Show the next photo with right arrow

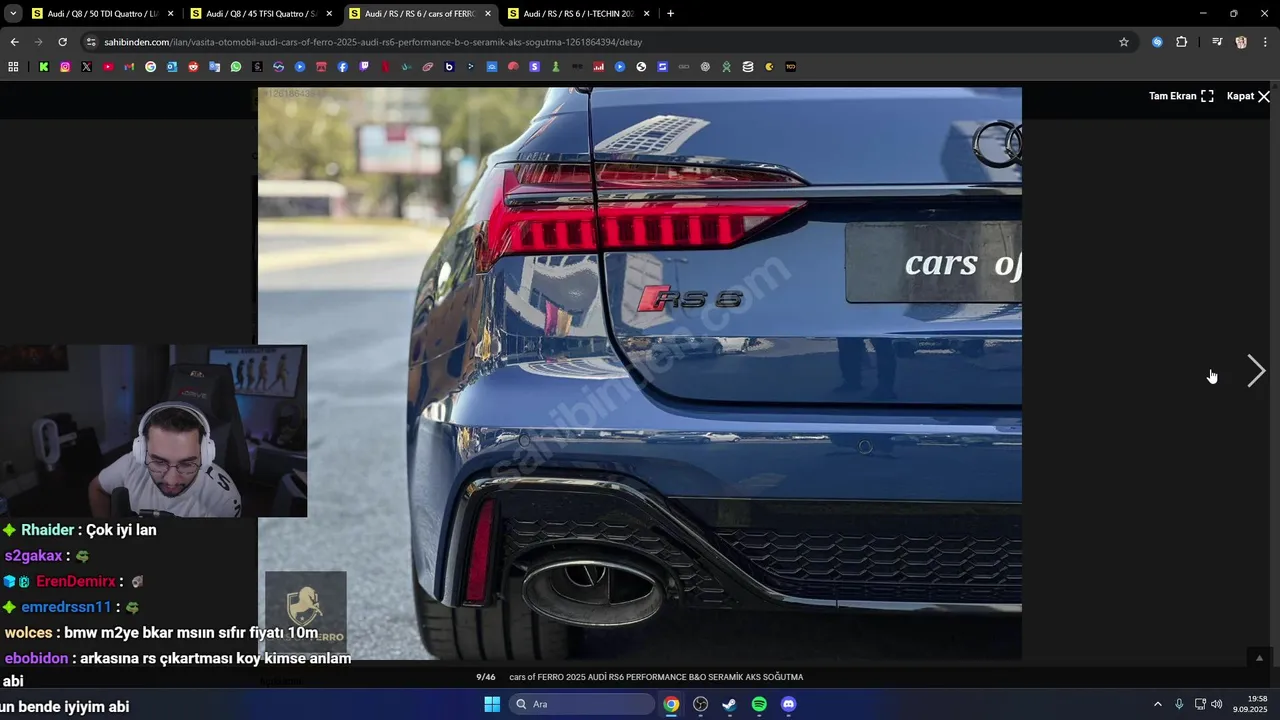point(1256,371)
